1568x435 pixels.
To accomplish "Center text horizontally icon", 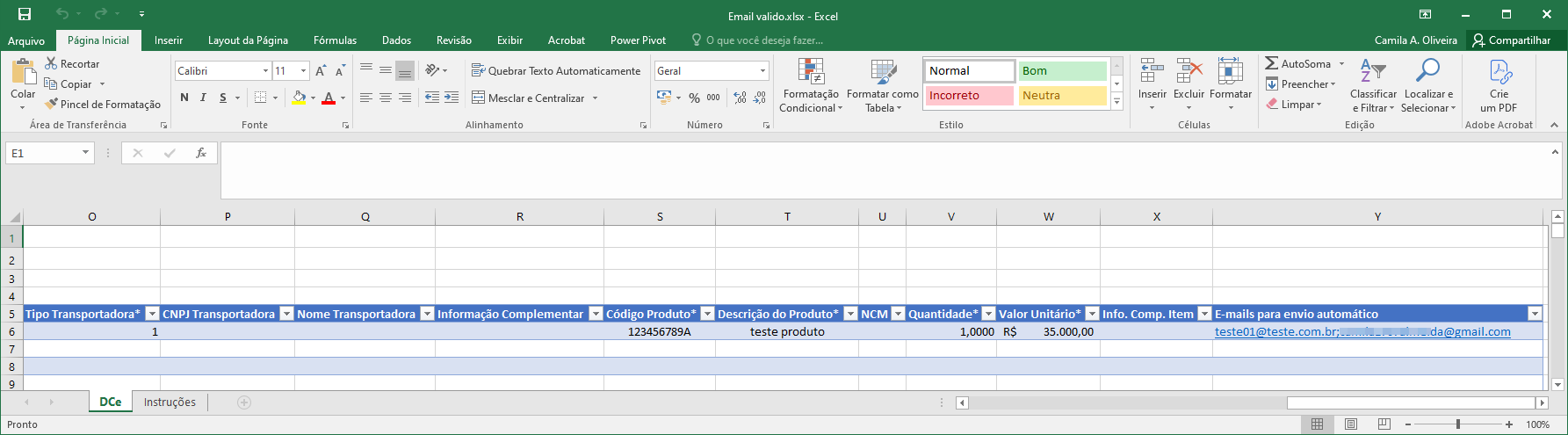I will point(386,98).
